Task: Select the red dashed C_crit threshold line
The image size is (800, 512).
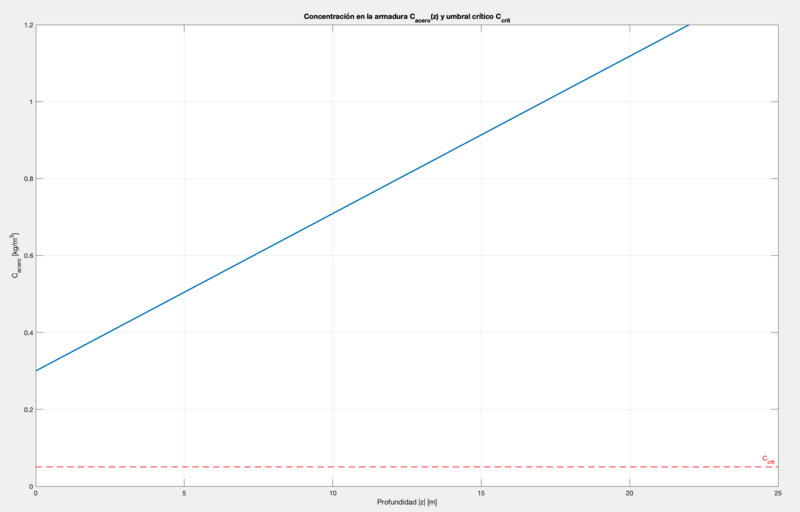Action: [400, 467]
